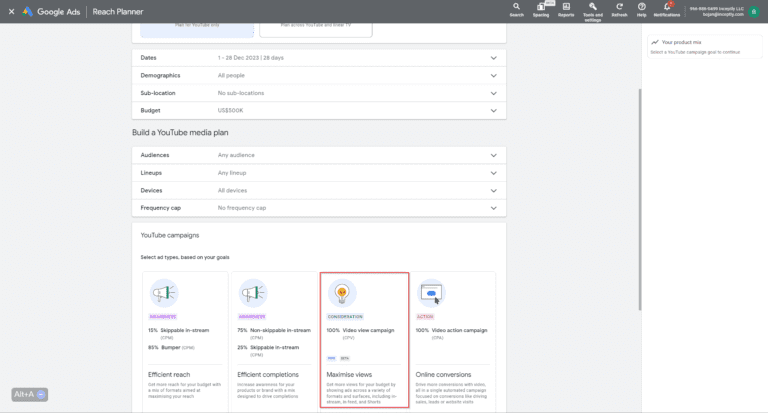Choose the Plan for YouTube only option

pyautogui.click(x=197, y=29)
